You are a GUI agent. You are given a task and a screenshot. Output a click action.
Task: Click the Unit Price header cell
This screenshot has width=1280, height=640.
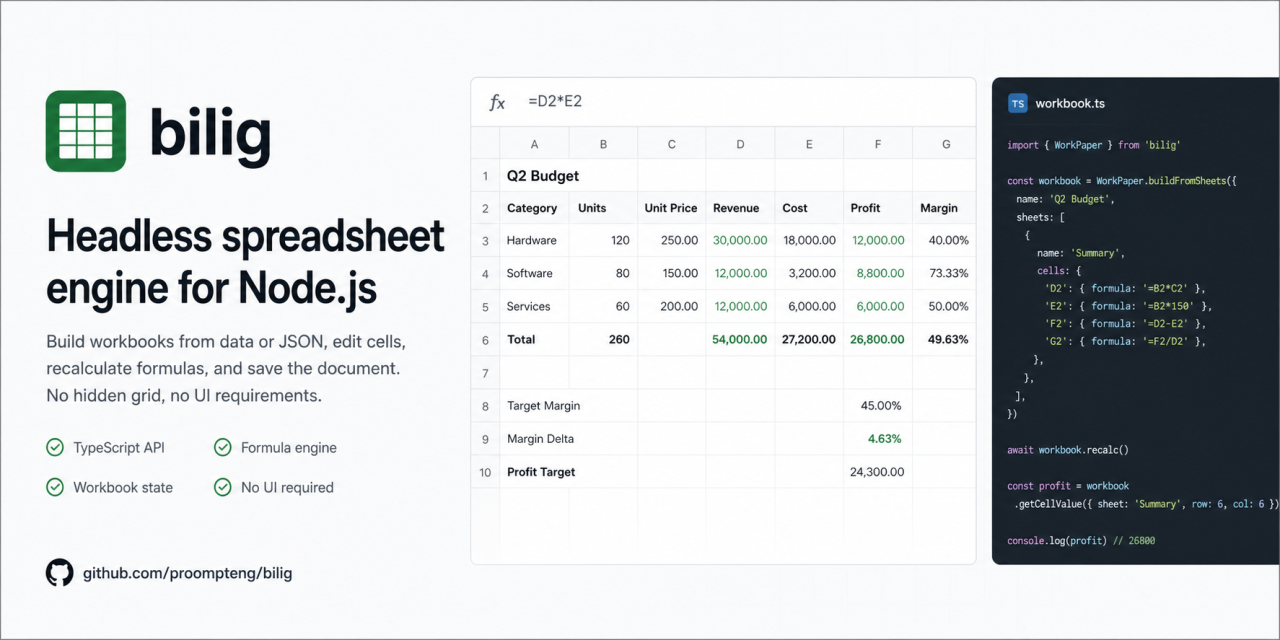[672, 208]
